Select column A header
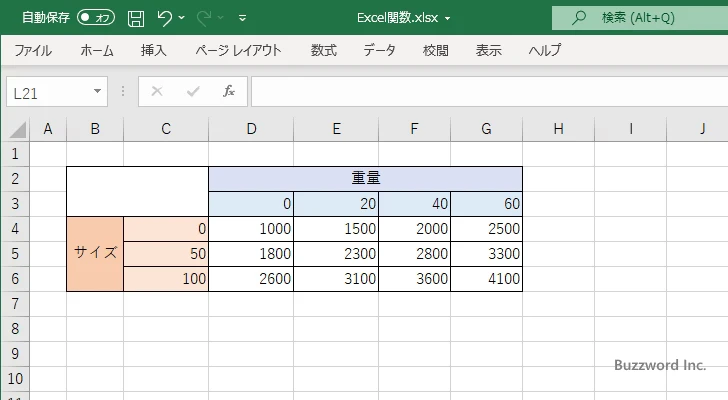 click(48, 129)
